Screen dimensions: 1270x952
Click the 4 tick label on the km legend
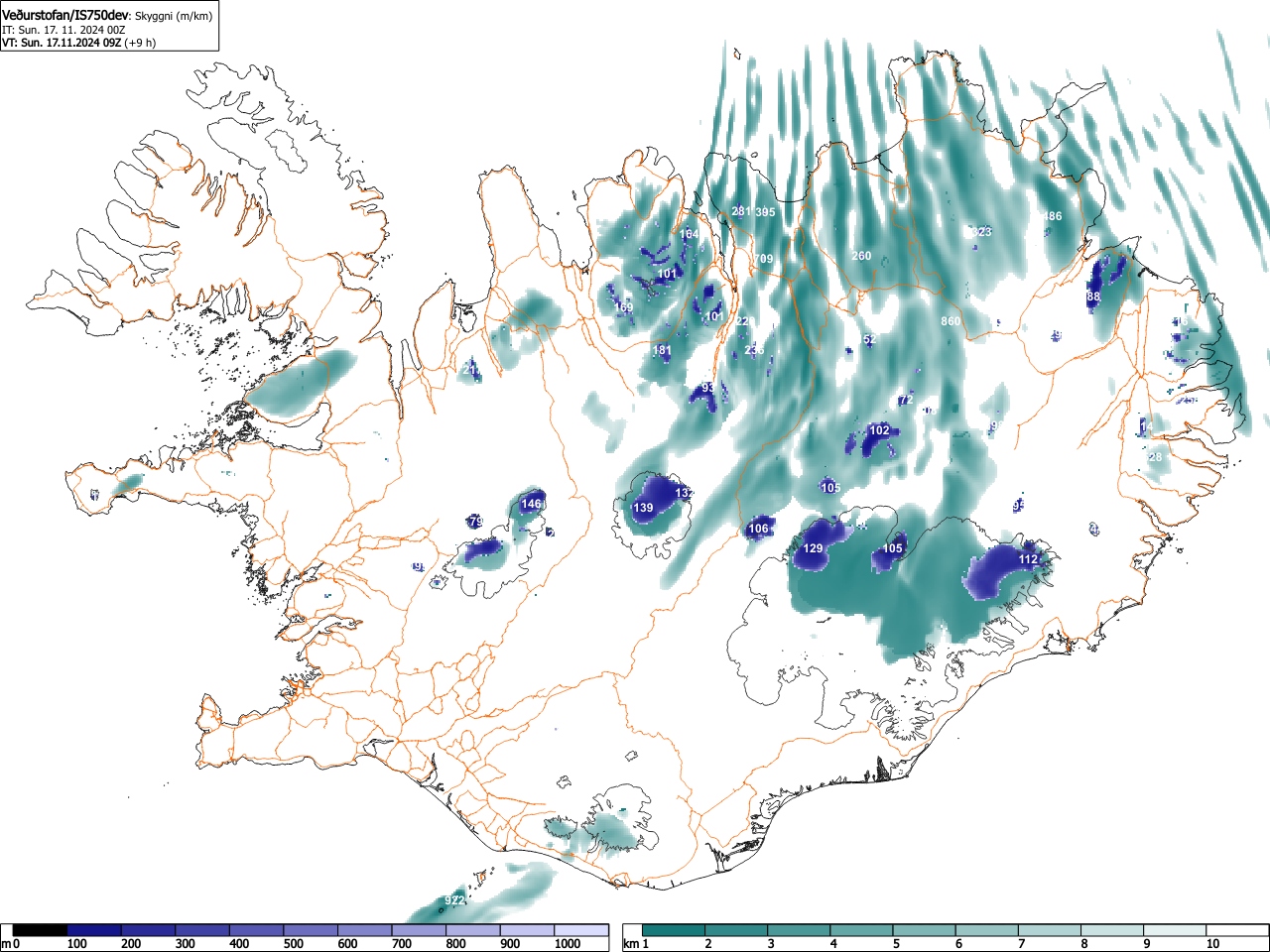(833, 944)
